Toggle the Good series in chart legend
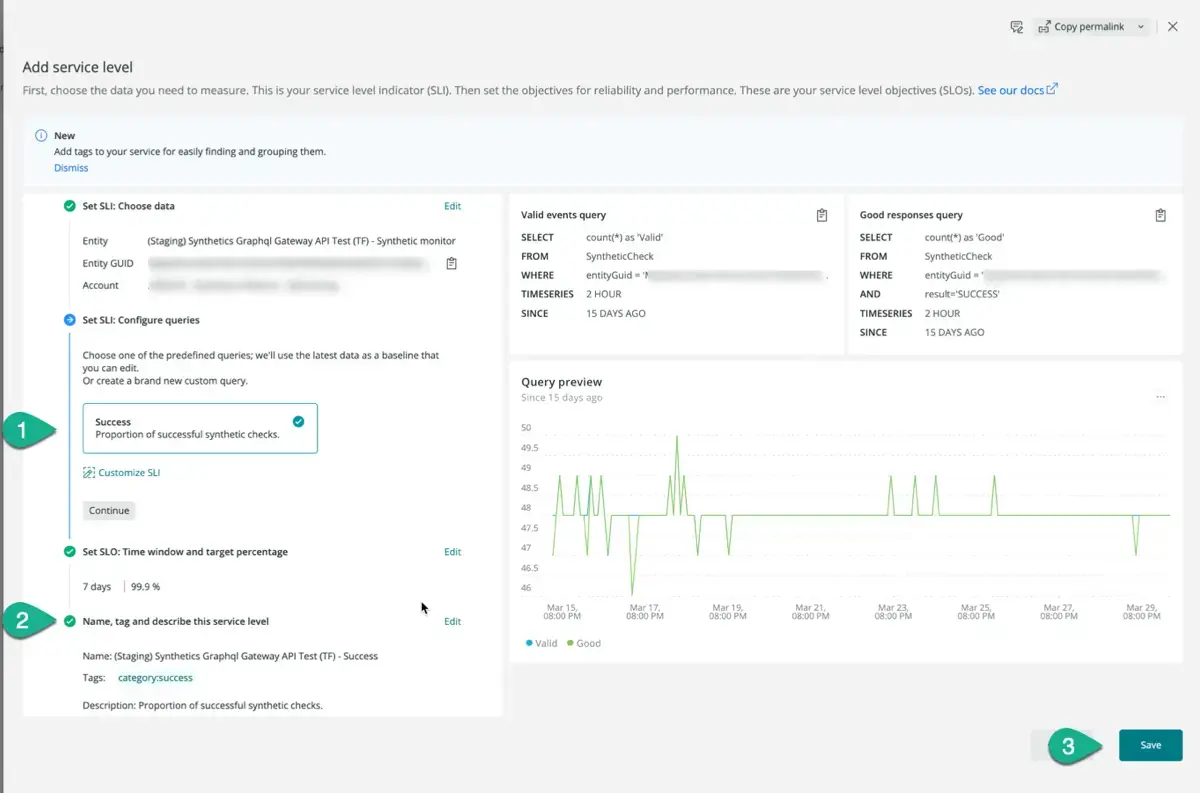The height and width of the screenshot is (793, 1200). click(x=583, y=643)
